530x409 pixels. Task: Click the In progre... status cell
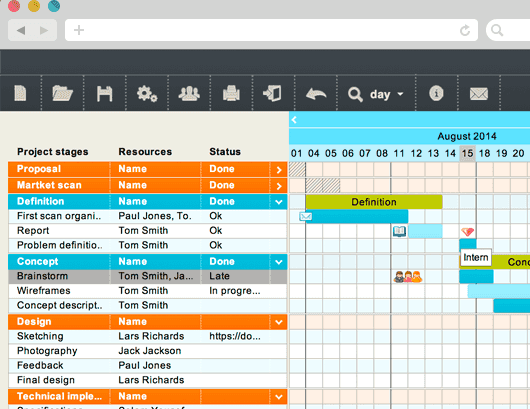tap(235, 291)
